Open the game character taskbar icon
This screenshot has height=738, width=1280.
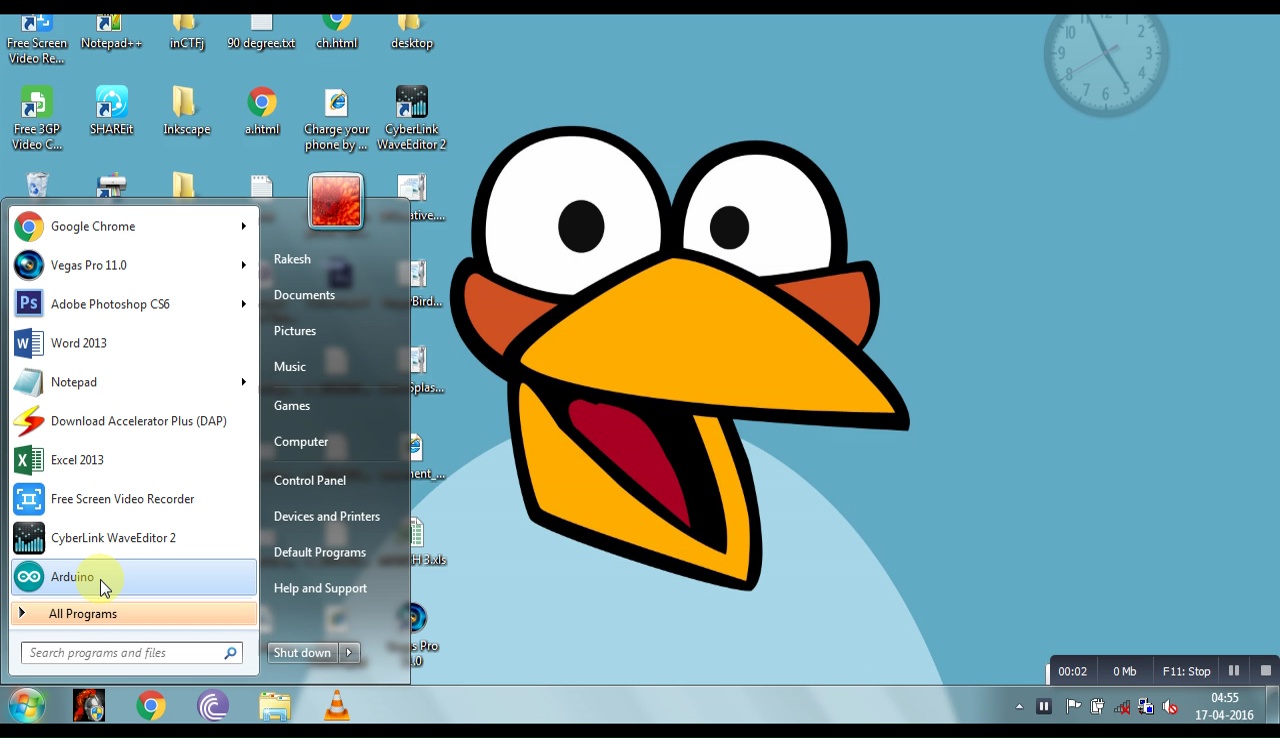pos(89,707)
